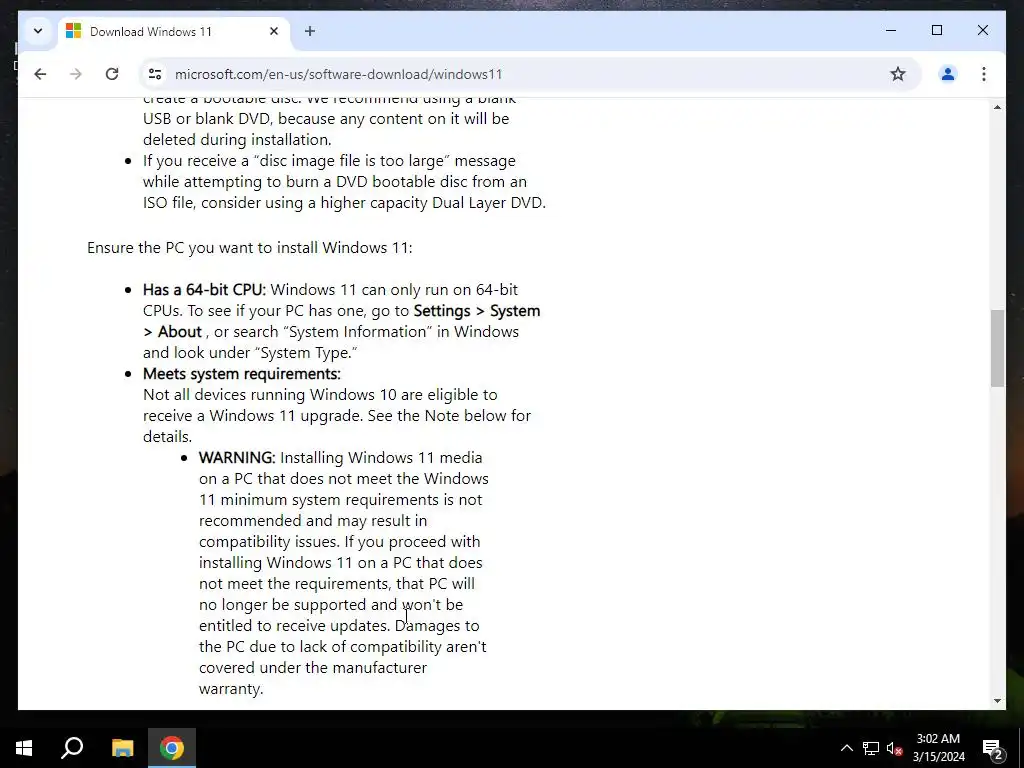This screenshot has height=768, width=1024.
Task: Click 'covered under the manufacturer' text
Action: 313,667
